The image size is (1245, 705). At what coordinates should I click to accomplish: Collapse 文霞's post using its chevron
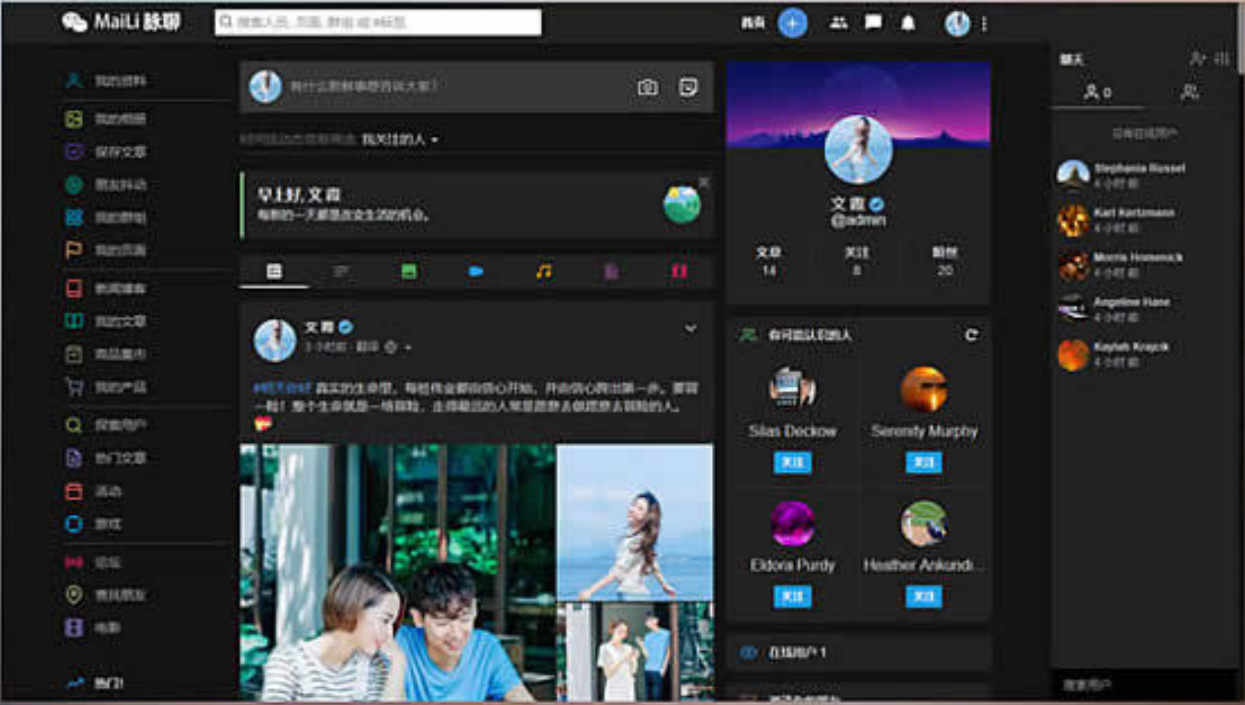tap(689, 327)
